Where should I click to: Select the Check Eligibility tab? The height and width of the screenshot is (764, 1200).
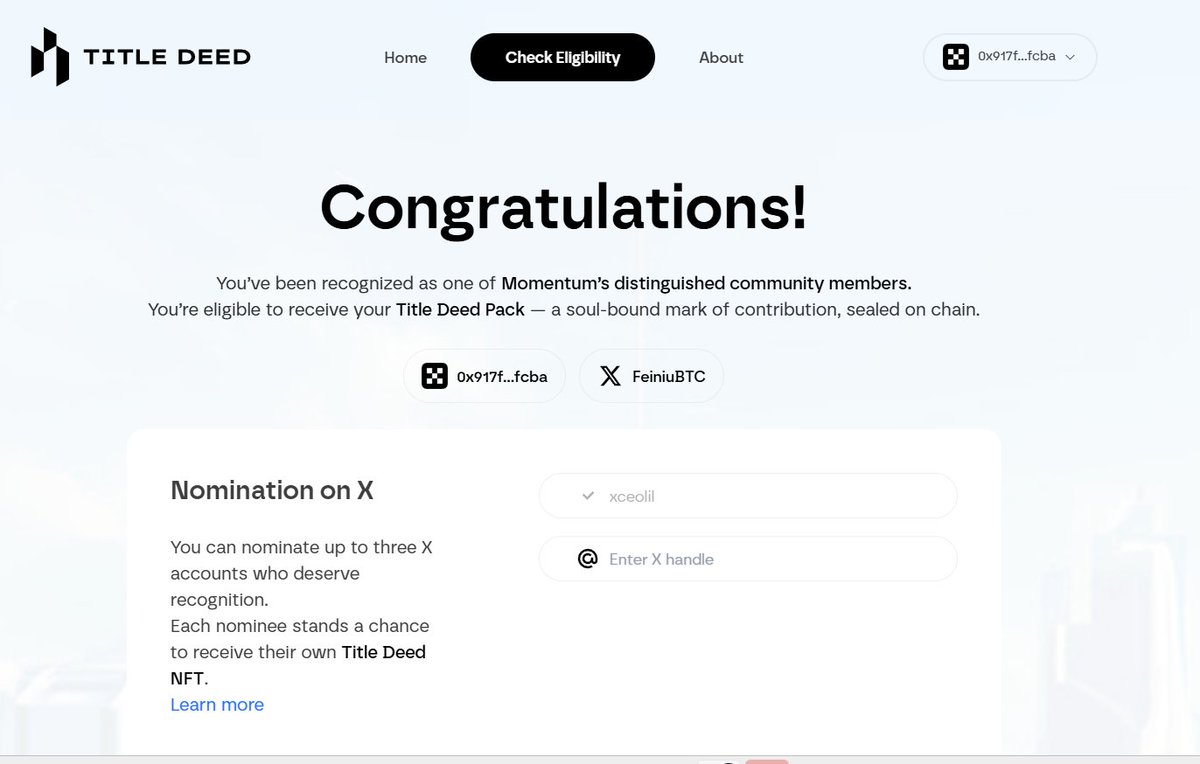[x=562, y=57]
